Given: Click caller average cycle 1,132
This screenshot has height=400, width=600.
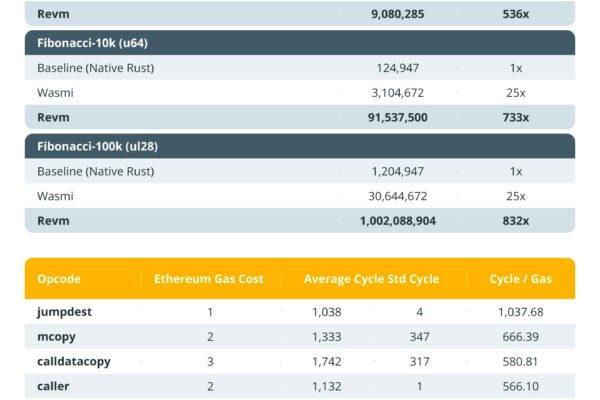Looking at the screenshot, I should tap(326, 386).
